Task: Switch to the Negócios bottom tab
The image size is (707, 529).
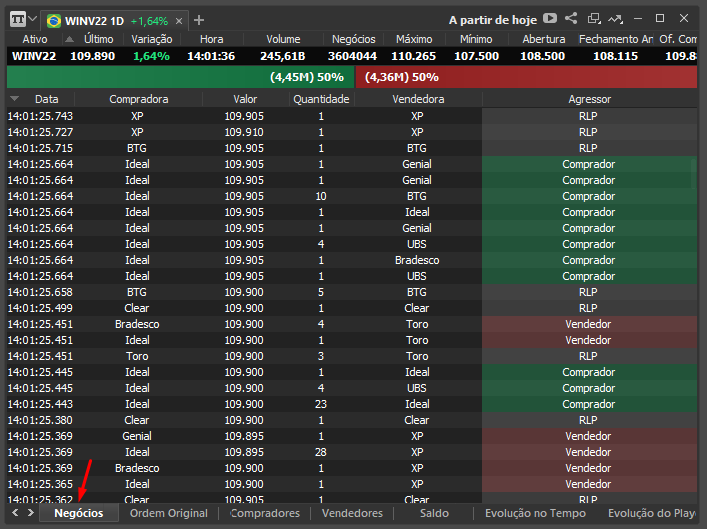Action: point(79,513)
